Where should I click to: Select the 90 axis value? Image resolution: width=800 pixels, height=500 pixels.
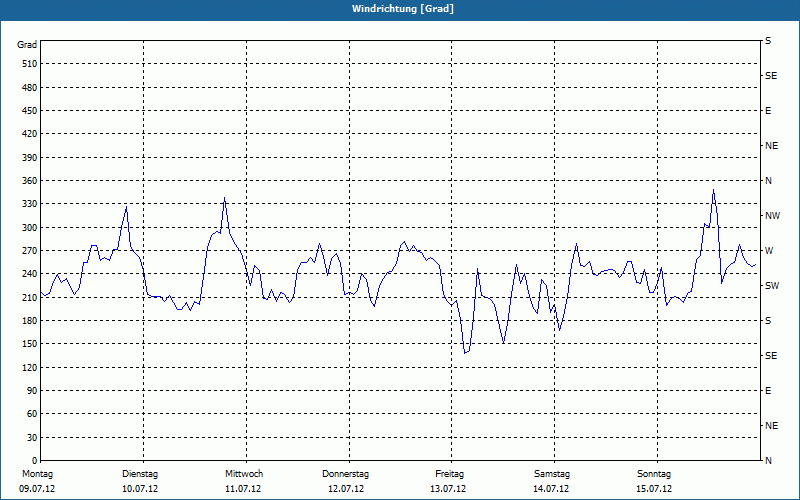(32, 391)
